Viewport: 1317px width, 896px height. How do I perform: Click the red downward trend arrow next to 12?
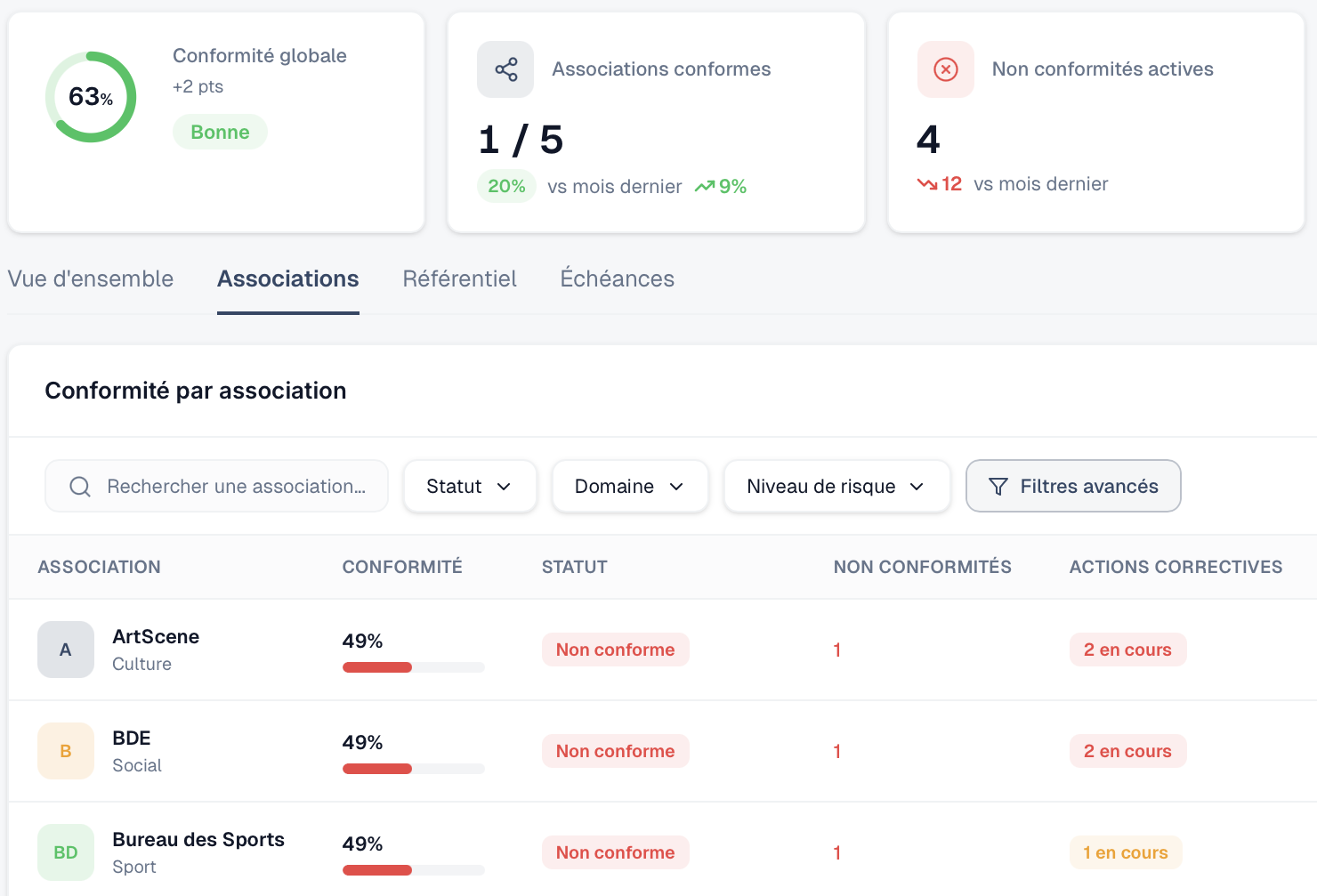[x=927, y=183]
